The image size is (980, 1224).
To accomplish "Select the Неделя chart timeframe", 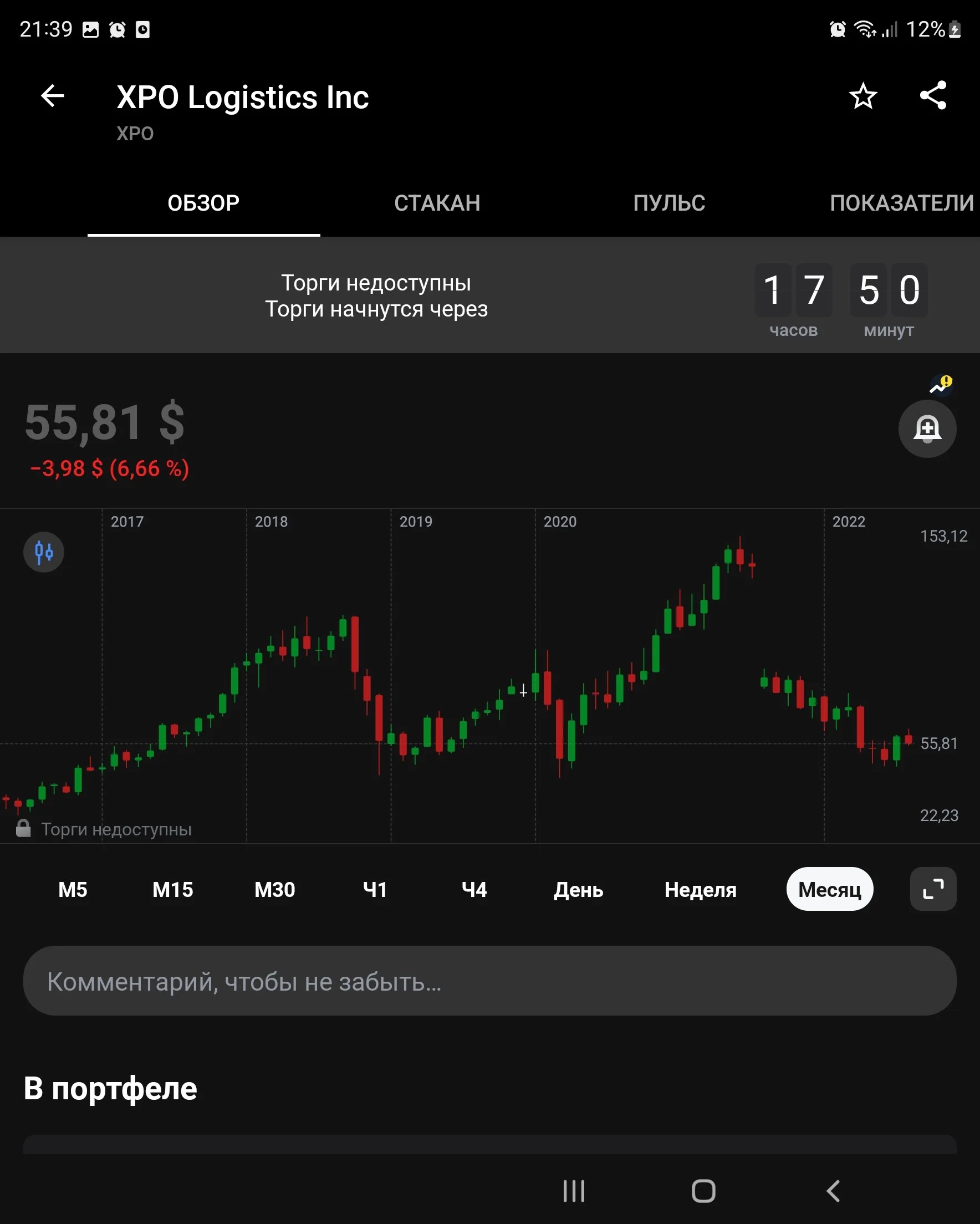I will click(x=701, y=890).
